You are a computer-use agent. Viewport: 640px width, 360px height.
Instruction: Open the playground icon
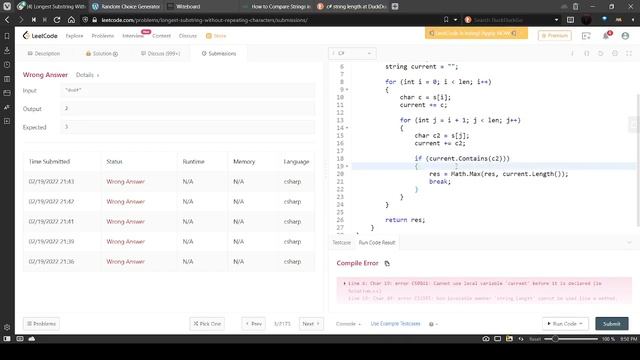586,36
